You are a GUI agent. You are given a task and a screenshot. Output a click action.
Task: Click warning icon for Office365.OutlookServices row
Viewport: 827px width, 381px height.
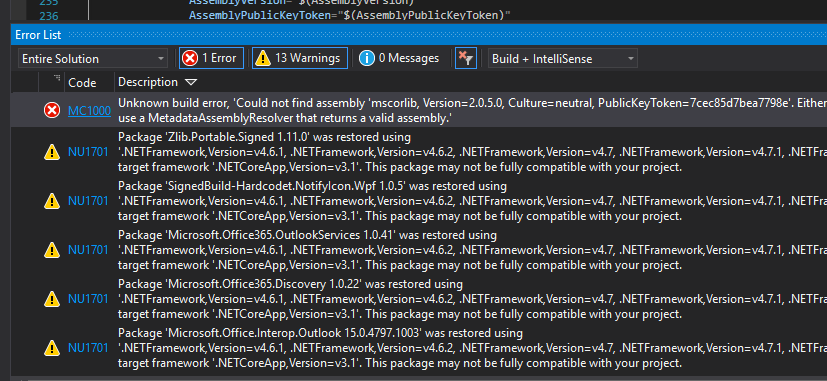click(x=52, y=250)
